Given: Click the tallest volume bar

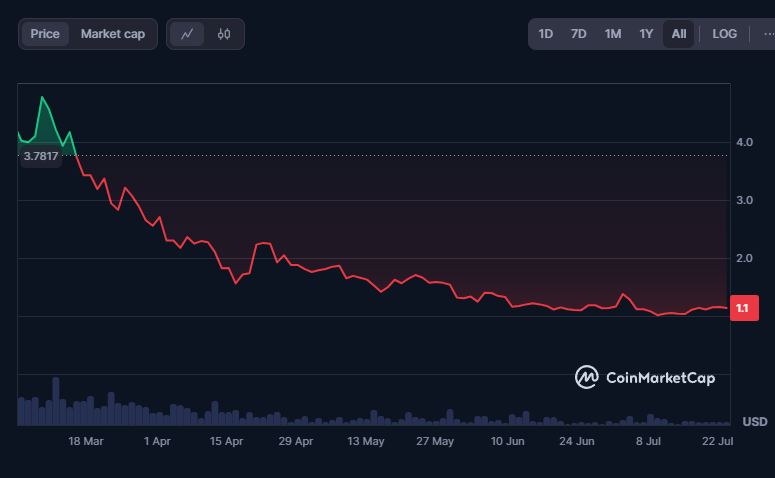Looking at the screenshot, I should [56, 401].
